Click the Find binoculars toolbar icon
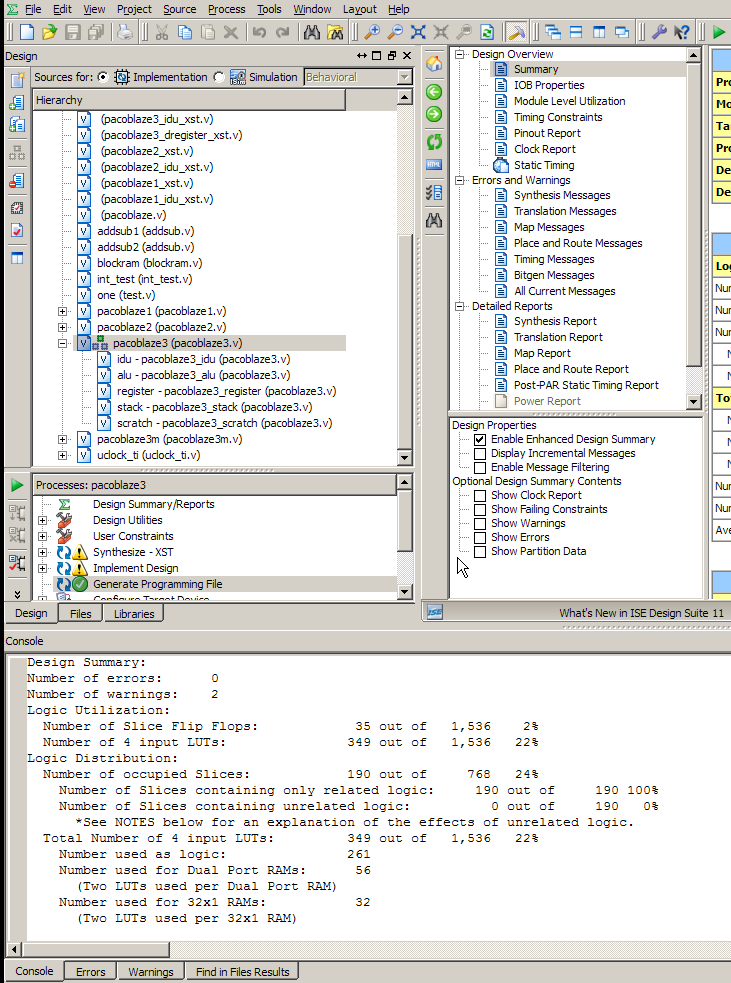The width and height of the screenshot is (731, 983). pos(312,32)
